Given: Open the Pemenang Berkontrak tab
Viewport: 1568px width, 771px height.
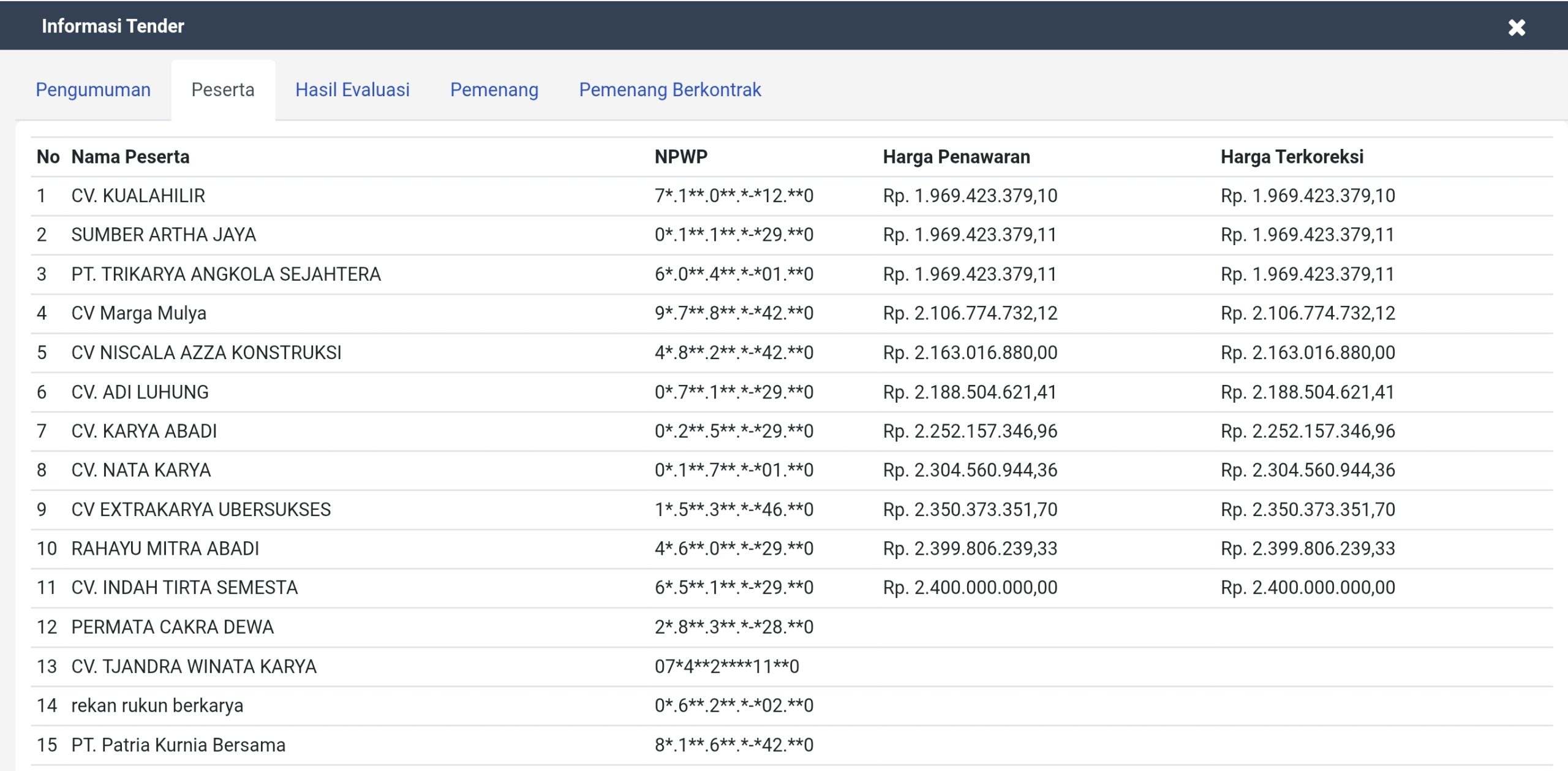Looking at the screenshot, I should (x=669, y=90).
